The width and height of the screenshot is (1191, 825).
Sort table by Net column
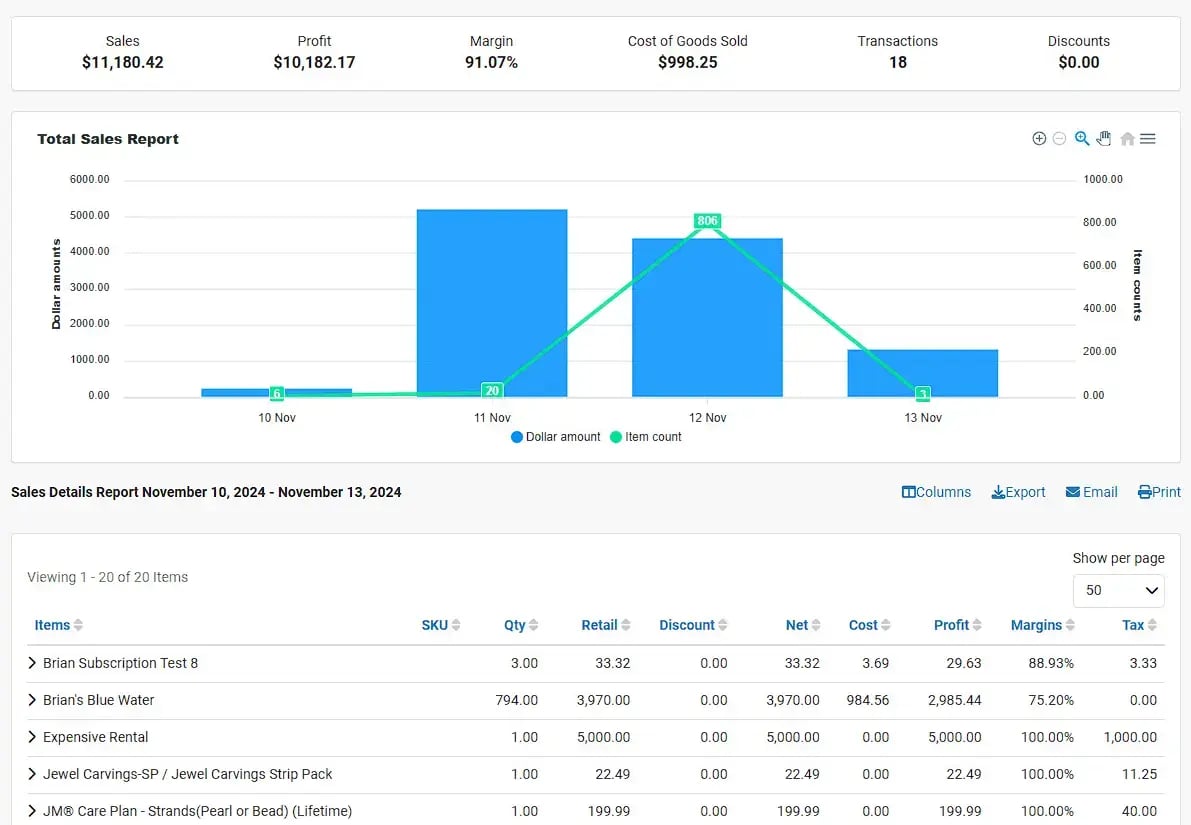coord(803,625)
